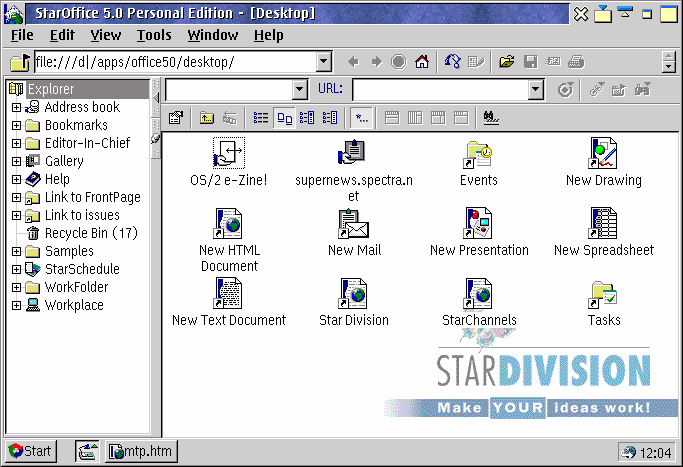Open the New Drawing icon
This screenshot has height=467, width=683.
(x=602, y=153)
